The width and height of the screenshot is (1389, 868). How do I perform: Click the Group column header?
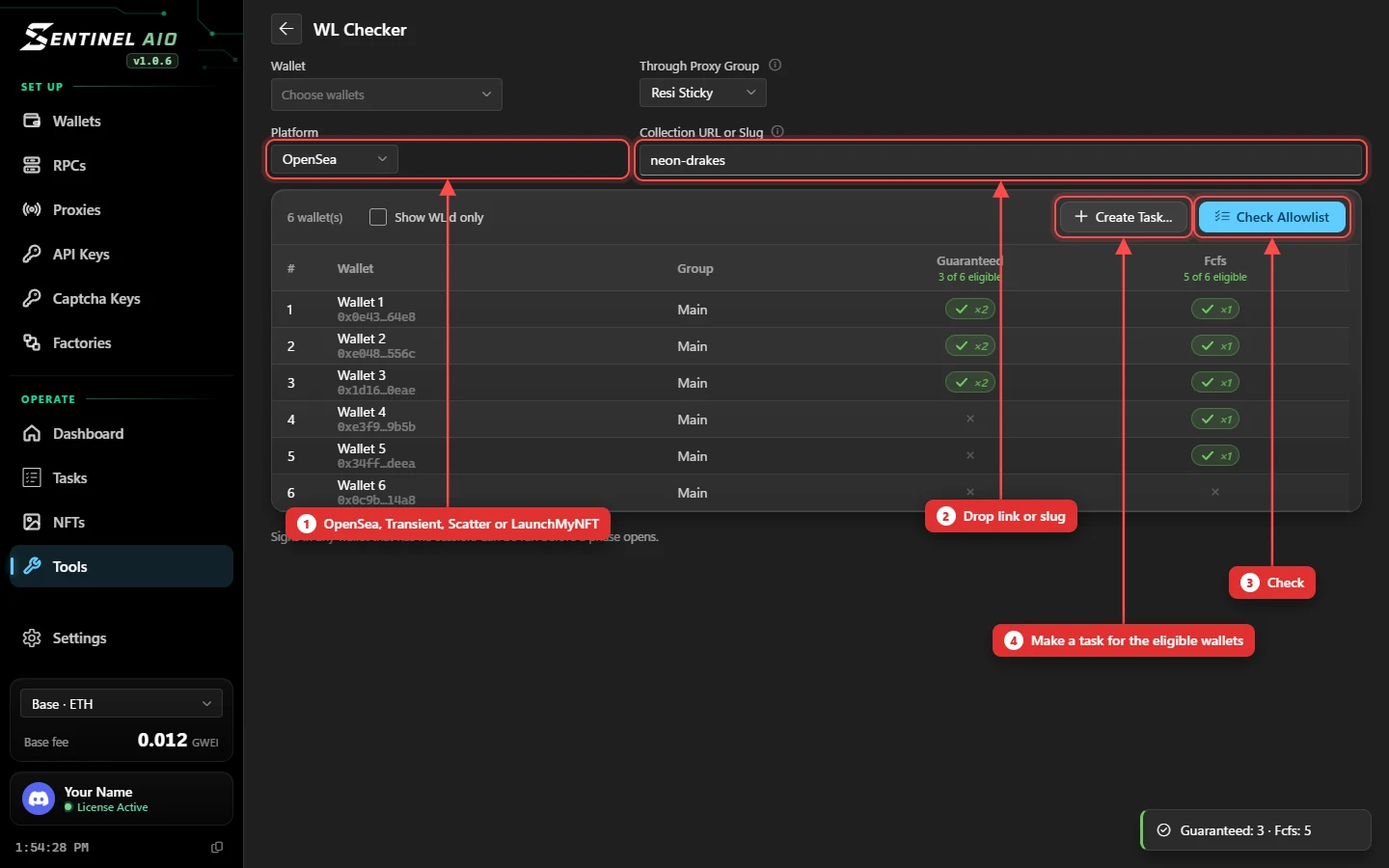[x=695, y=268]
